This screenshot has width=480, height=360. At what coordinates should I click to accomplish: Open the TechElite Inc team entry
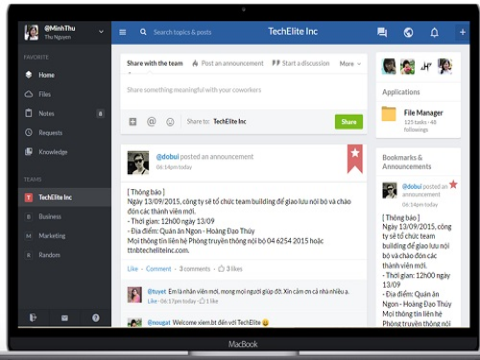65,197
